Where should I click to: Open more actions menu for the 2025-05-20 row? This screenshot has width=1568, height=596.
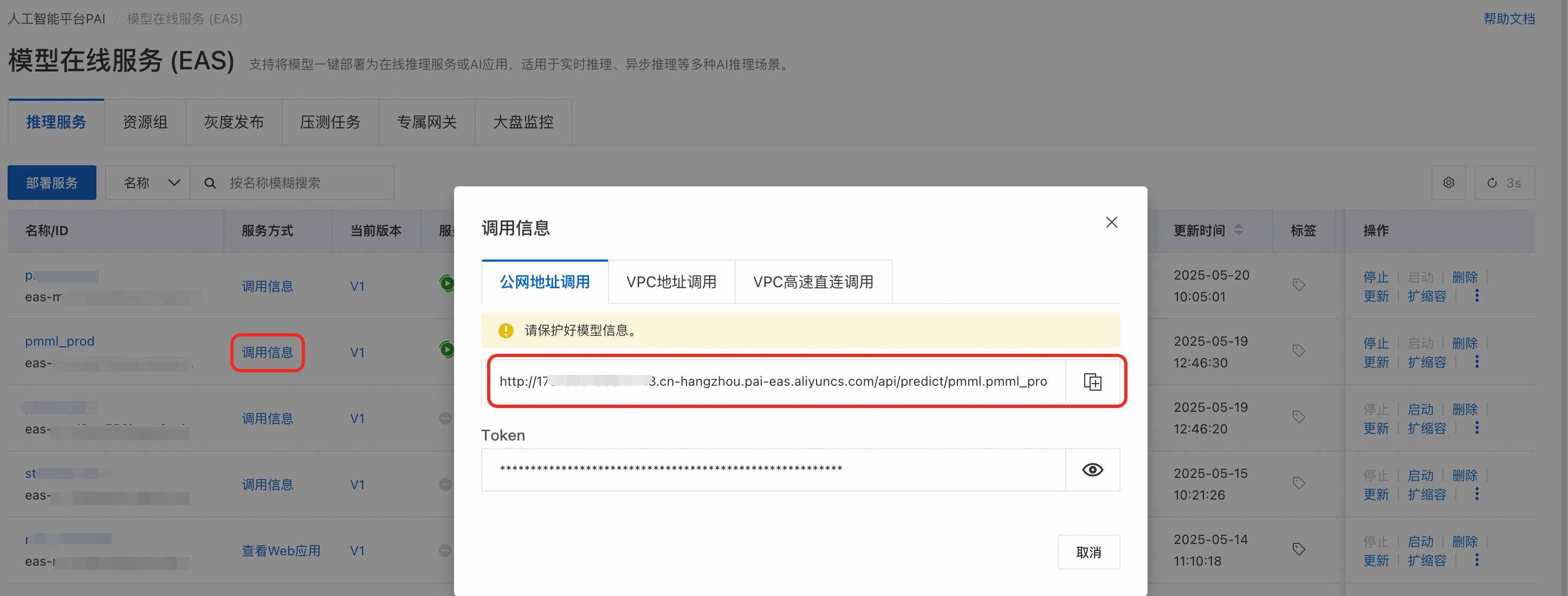[1476, 295]
